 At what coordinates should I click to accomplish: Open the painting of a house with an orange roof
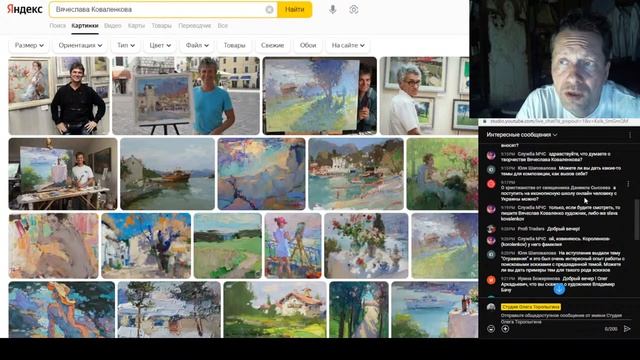[275, 309]
